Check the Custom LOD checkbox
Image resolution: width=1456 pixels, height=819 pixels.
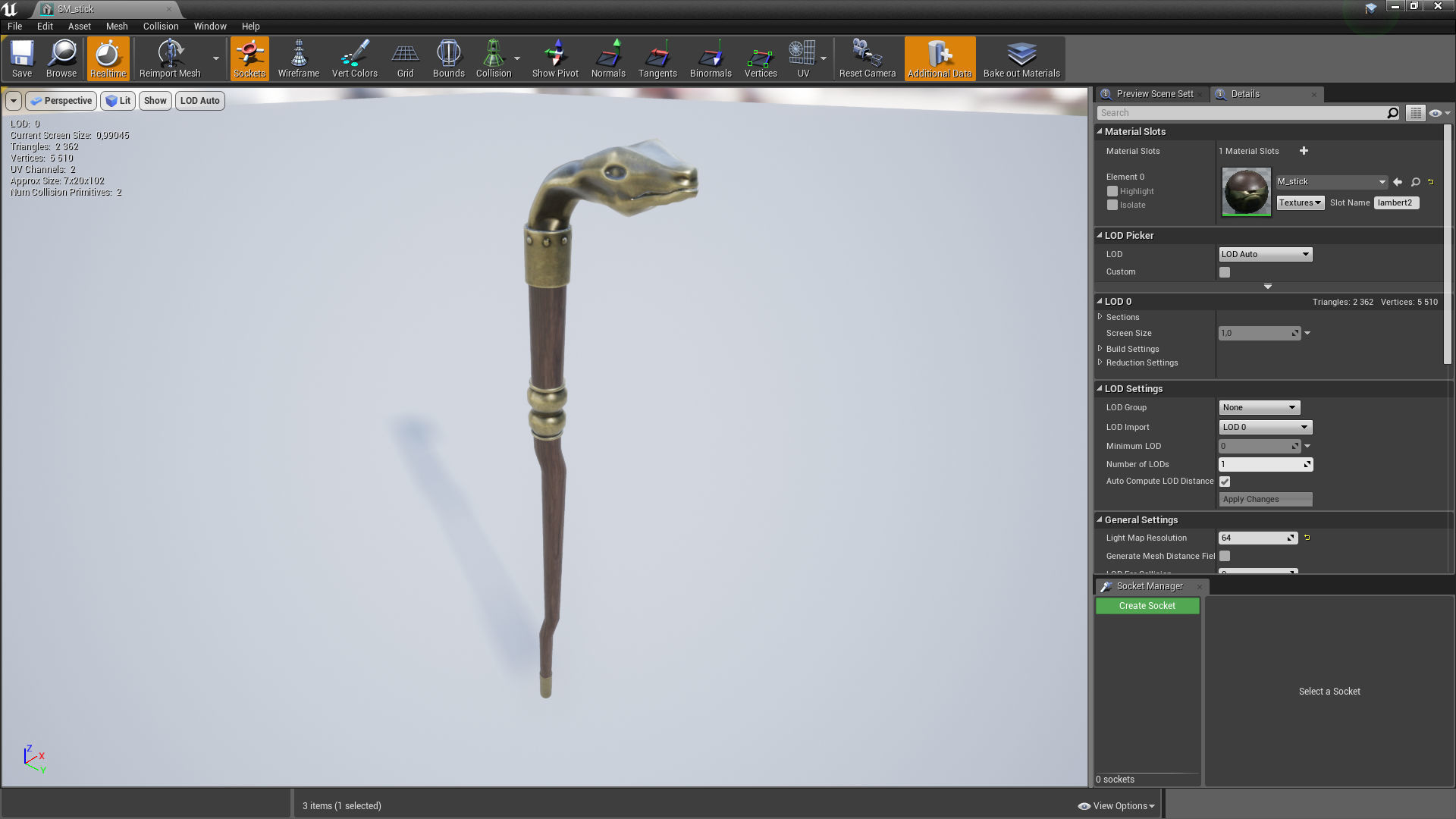1225,272
